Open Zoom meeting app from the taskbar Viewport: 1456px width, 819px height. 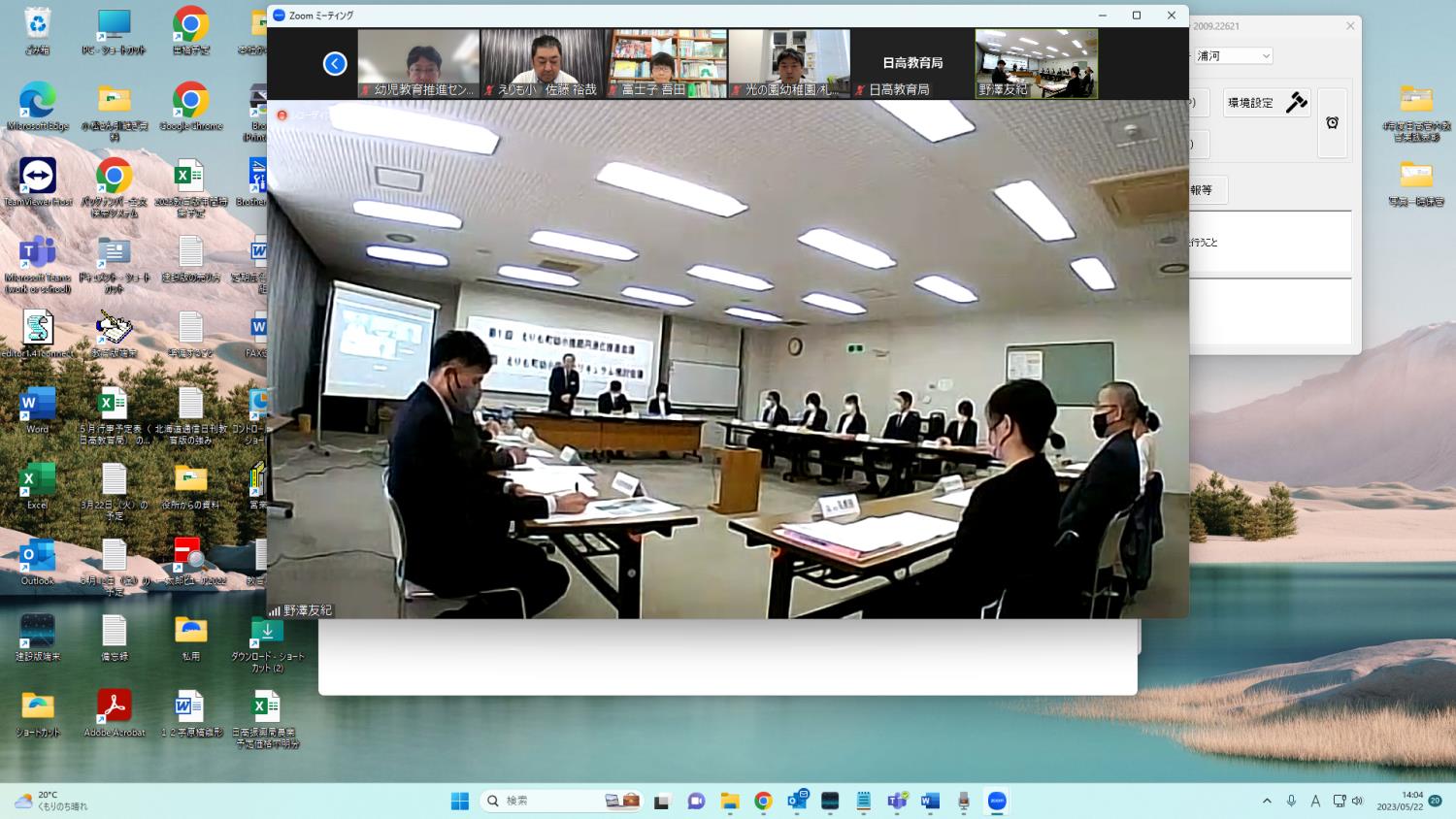pos(996,801)
